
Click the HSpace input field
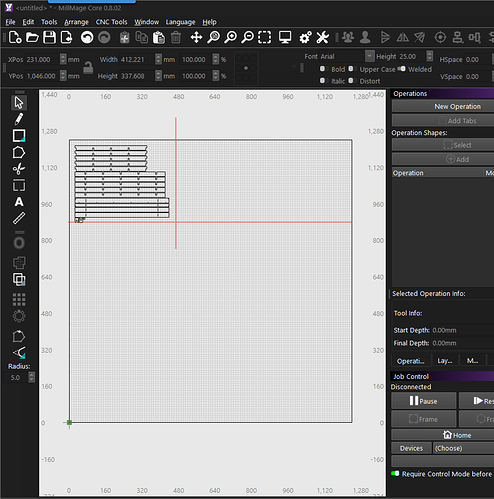coord(477,60)
